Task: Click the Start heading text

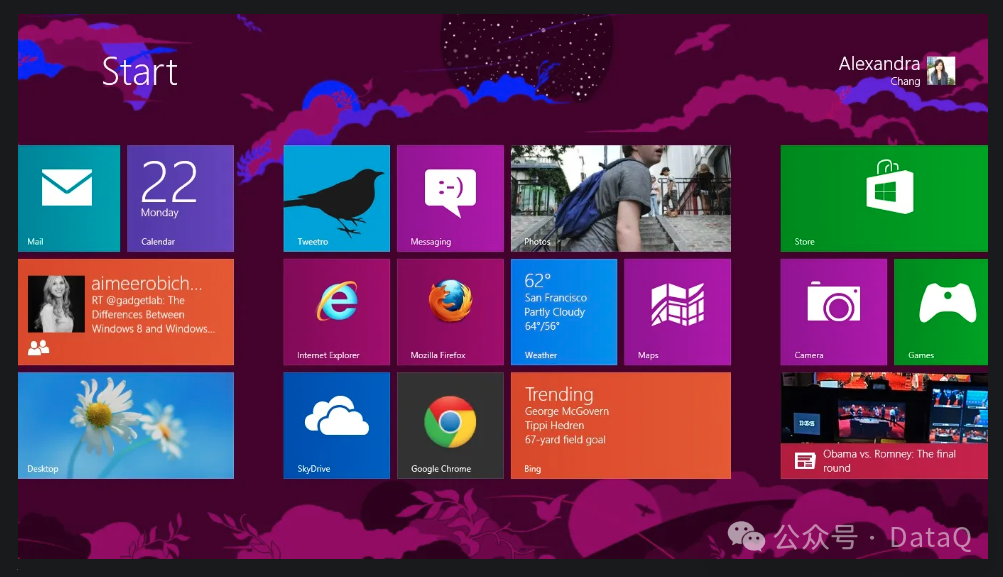Action: [140, 72]
